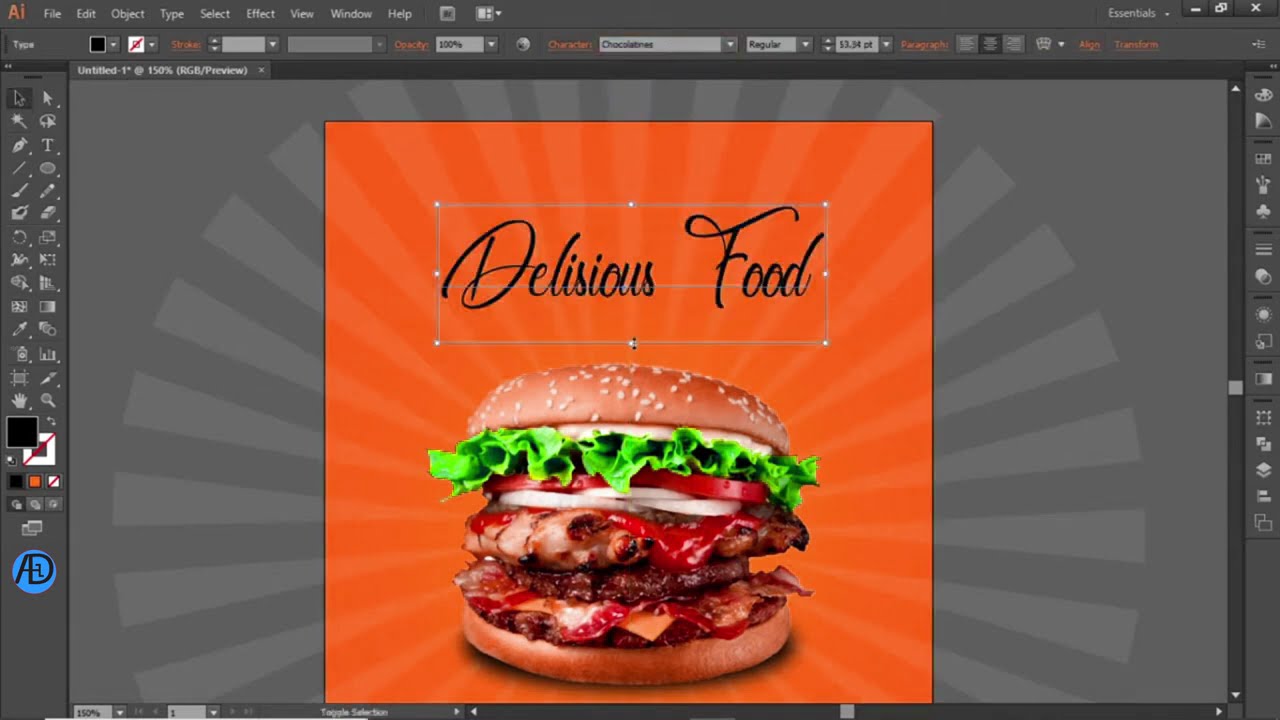Reset to default fill and stroke
This screenshot has width=1280, height=720.
click(11, 461)
